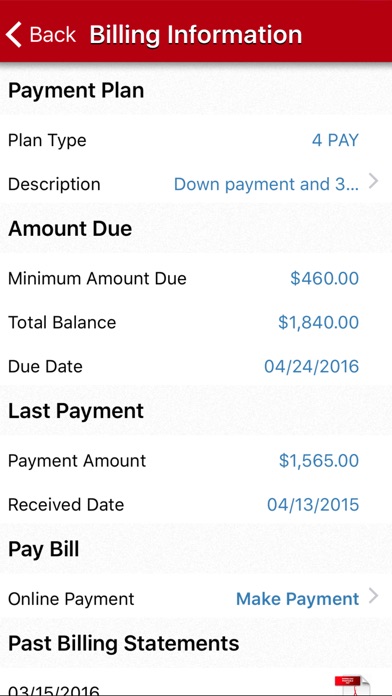This screenshot has height=696, width=392.
Task: Expand the Description row chevron
Action: (x=373, y=182)
